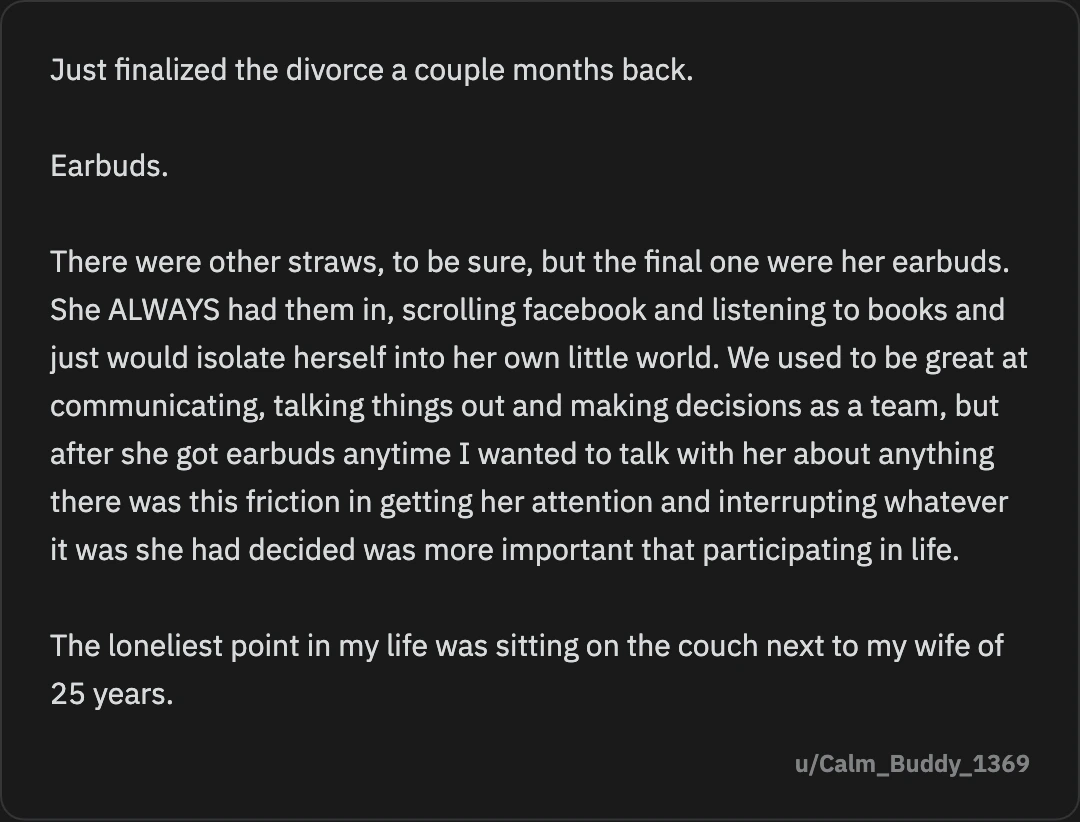Click the standalone word "Earbuds."
The height and width of the screenshot is (822, 1080).
[110, 166]
